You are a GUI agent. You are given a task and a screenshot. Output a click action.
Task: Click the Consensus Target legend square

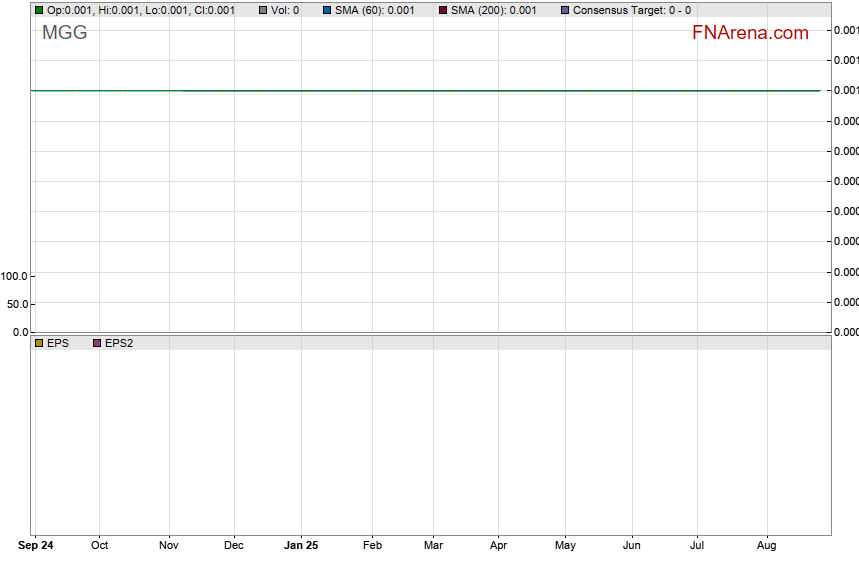click(565, 10)
